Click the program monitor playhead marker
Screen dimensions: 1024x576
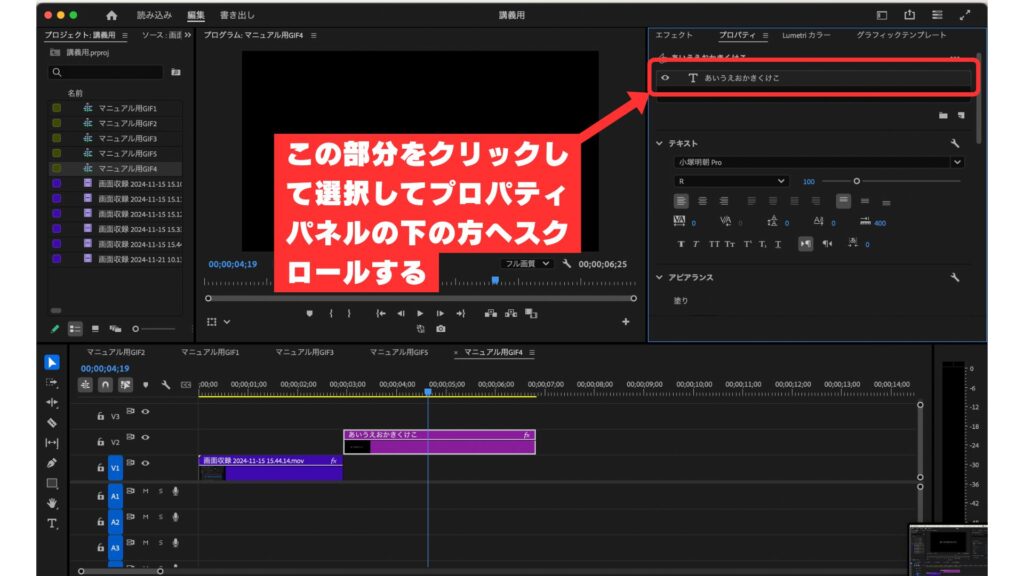pyautogui.click(x=496, y=281)
